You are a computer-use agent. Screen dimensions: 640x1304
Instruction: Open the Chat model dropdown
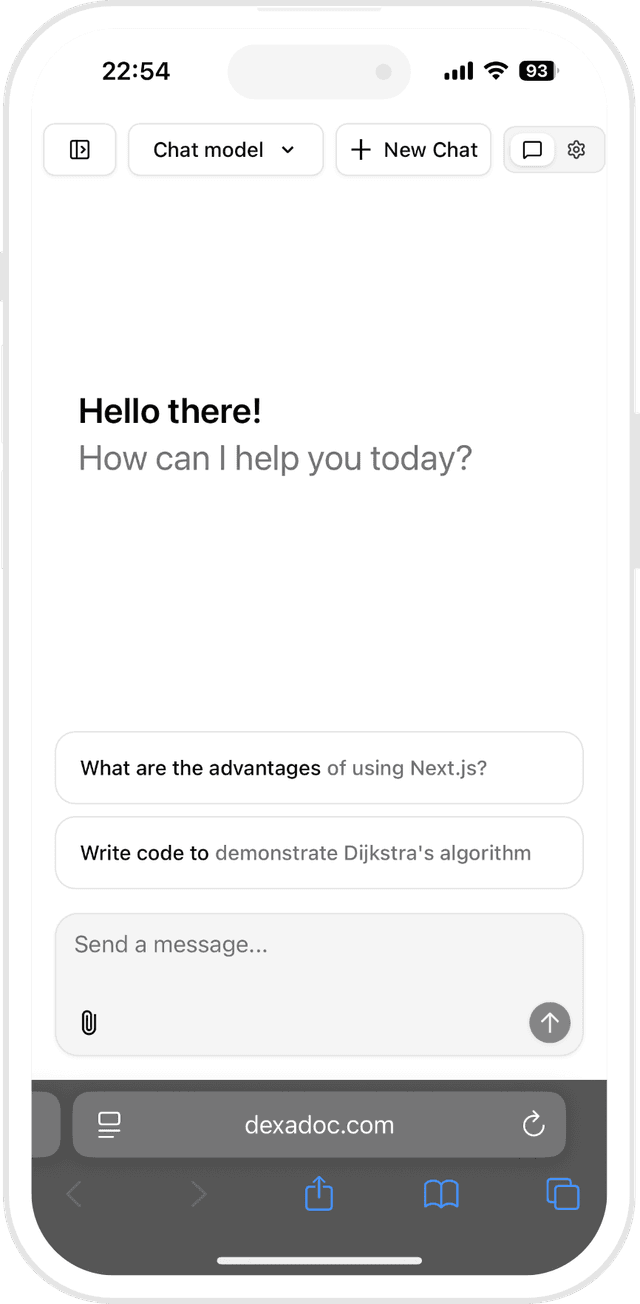[225, 150]
